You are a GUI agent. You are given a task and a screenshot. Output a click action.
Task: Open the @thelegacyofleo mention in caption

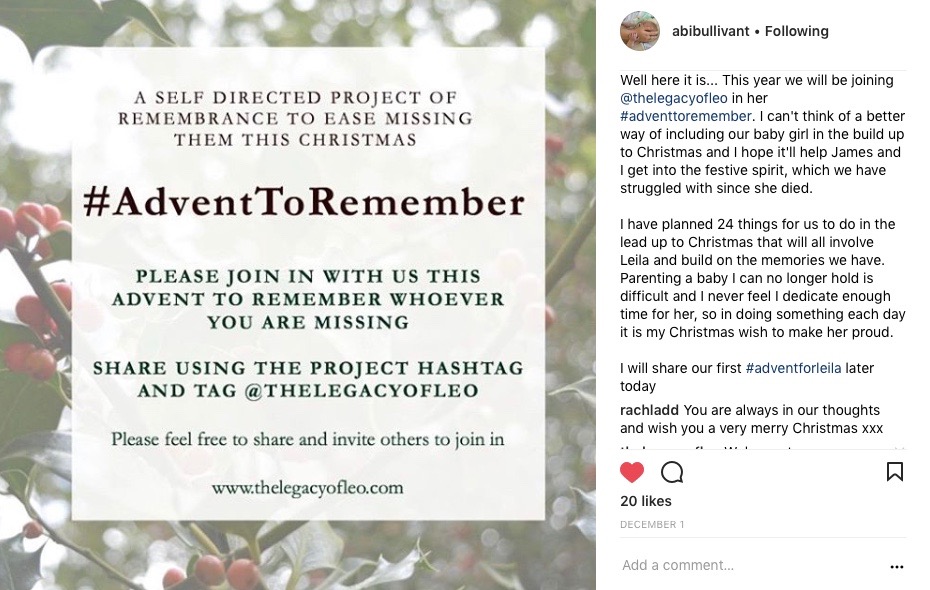click(x=674, y=98)
